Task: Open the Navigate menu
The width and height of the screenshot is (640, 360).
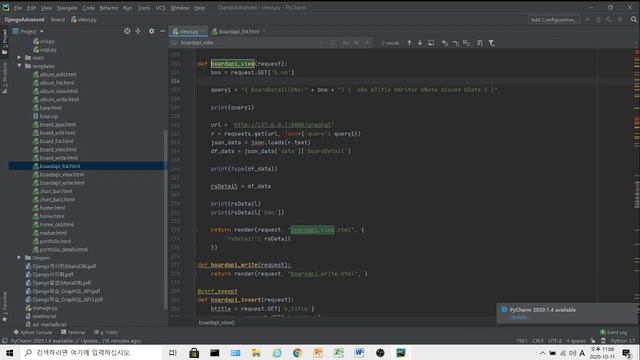Action: 67,8
